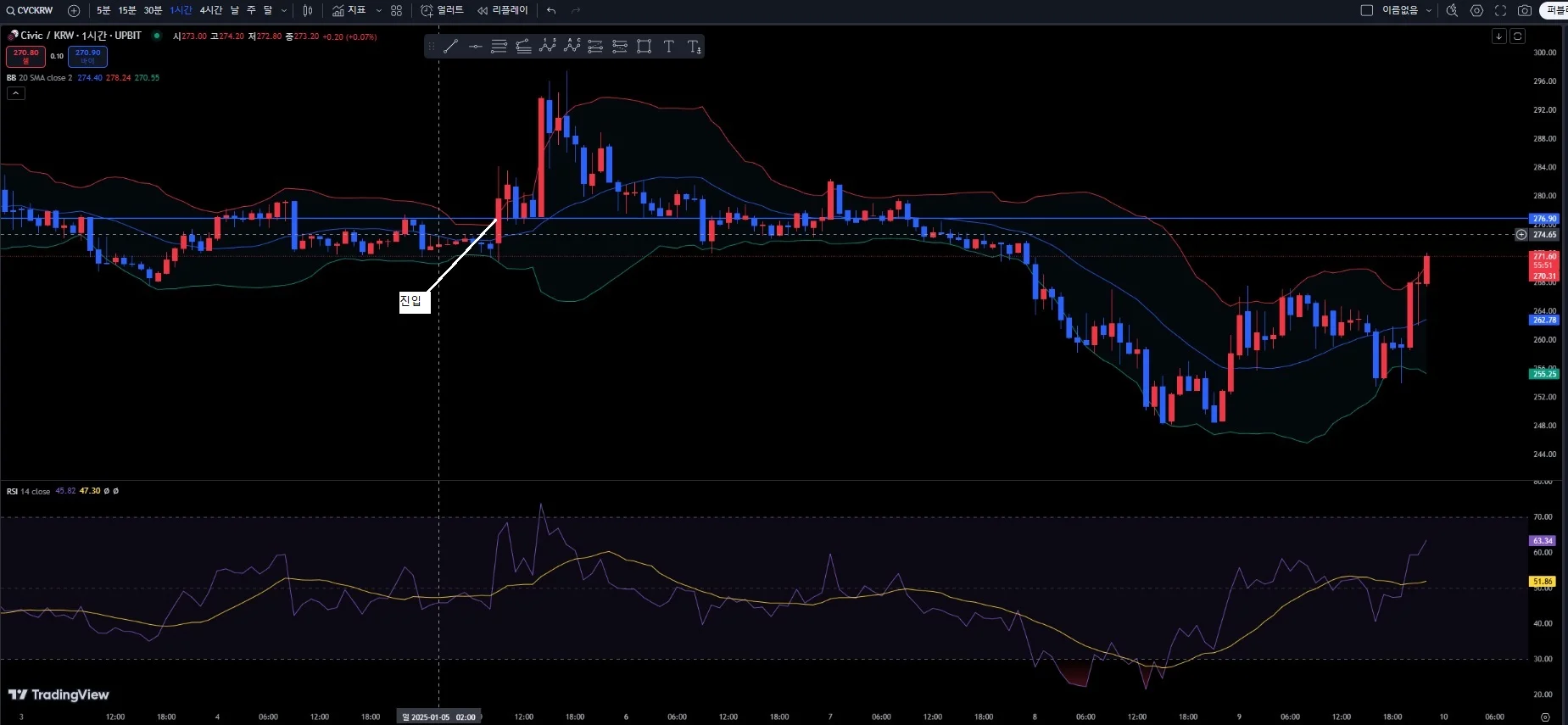Select the anchored text tool

(x=694, y=47)
